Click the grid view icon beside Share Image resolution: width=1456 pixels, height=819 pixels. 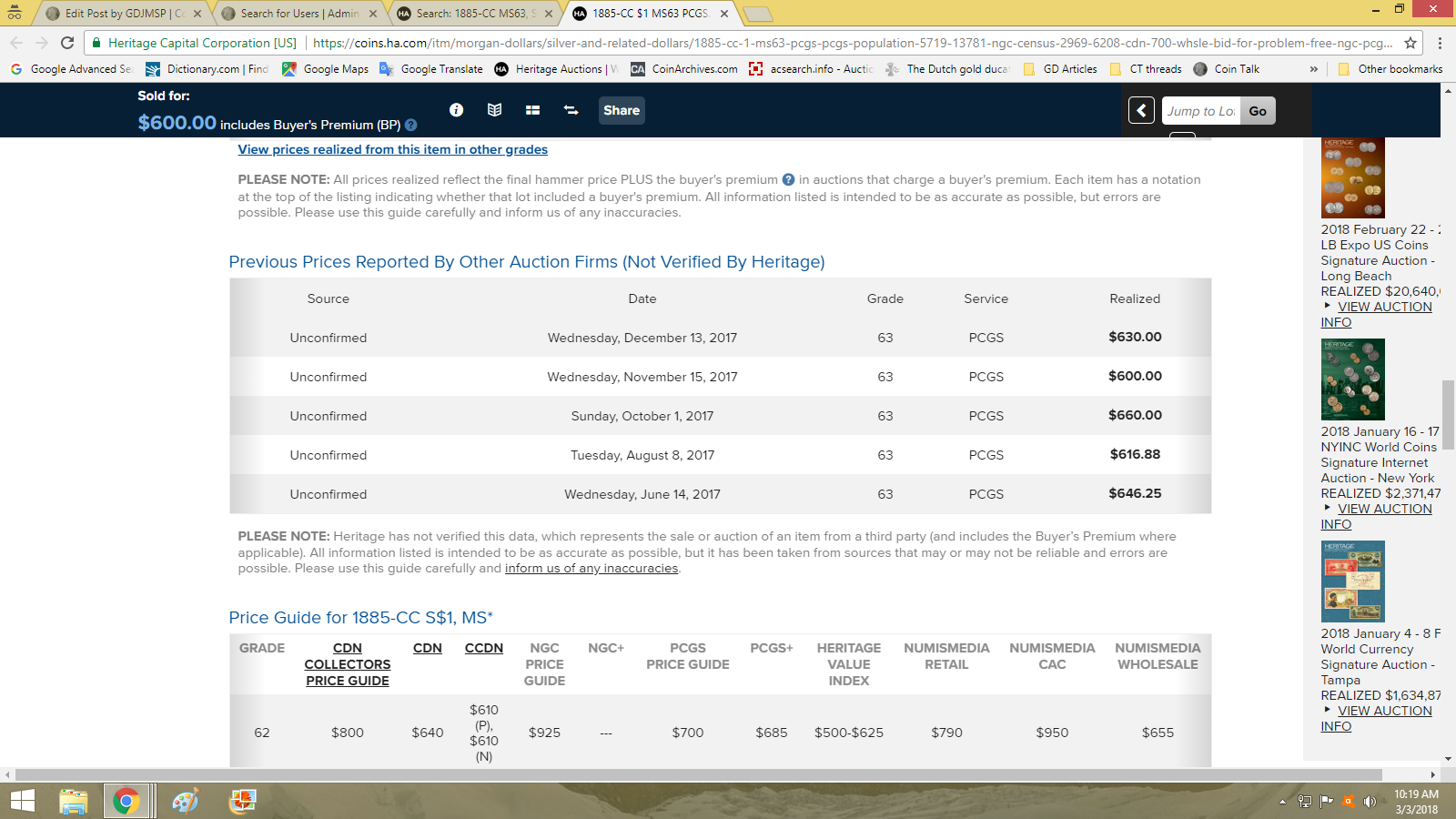tap(532, 110)
